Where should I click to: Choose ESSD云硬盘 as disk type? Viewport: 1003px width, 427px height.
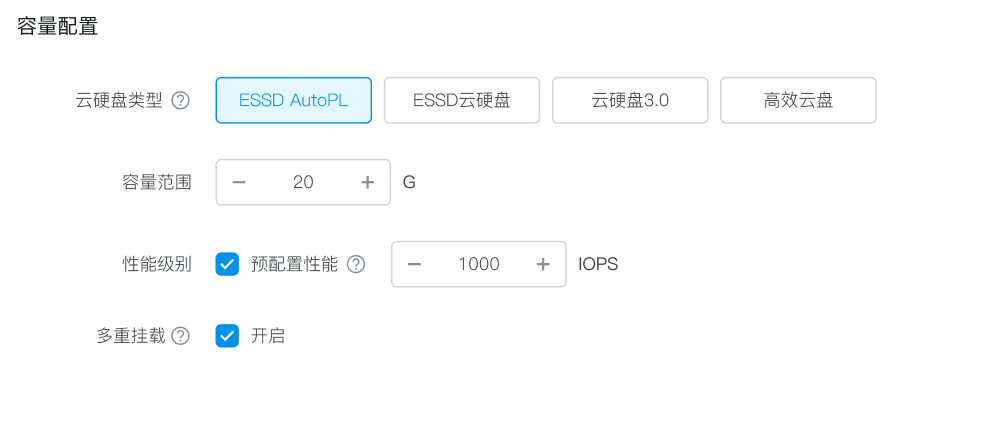tap(462, 100)
